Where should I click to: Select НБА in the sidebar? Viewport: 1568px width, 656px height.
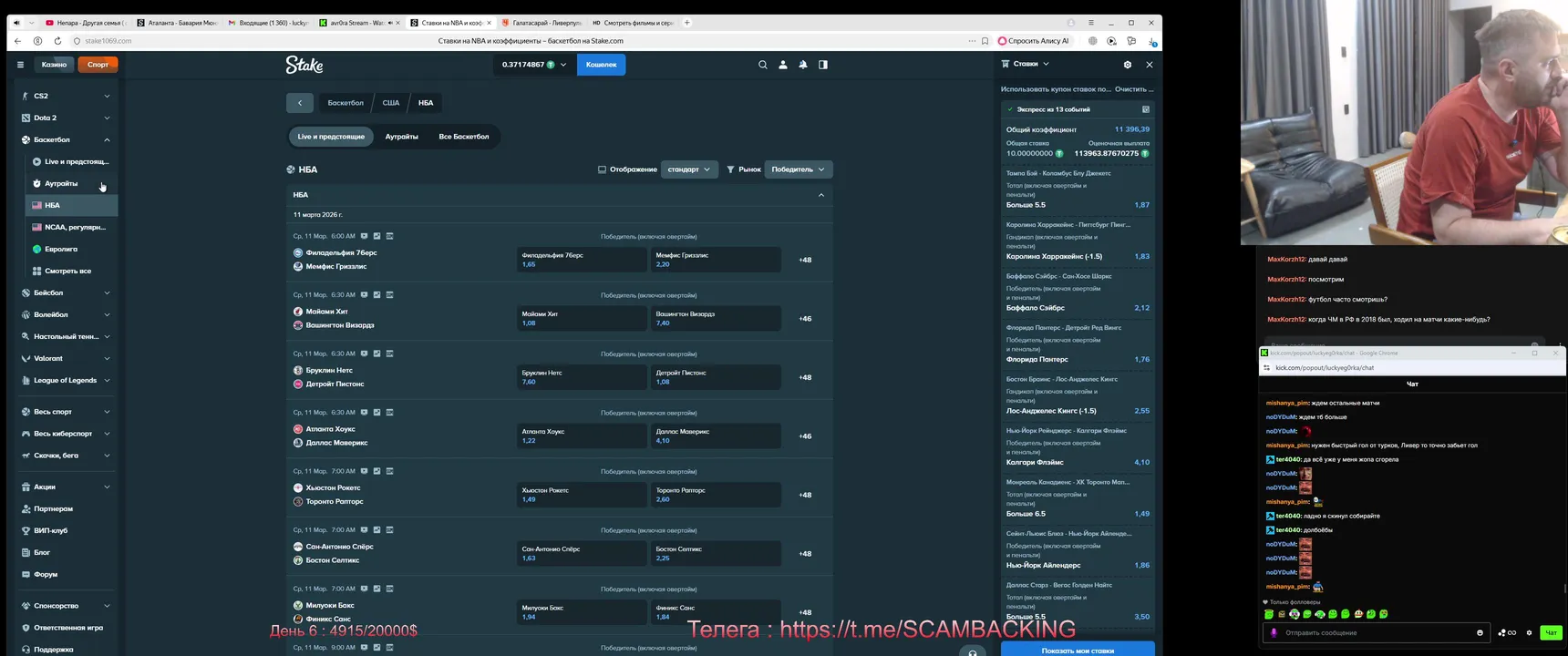tap(72, 205)
